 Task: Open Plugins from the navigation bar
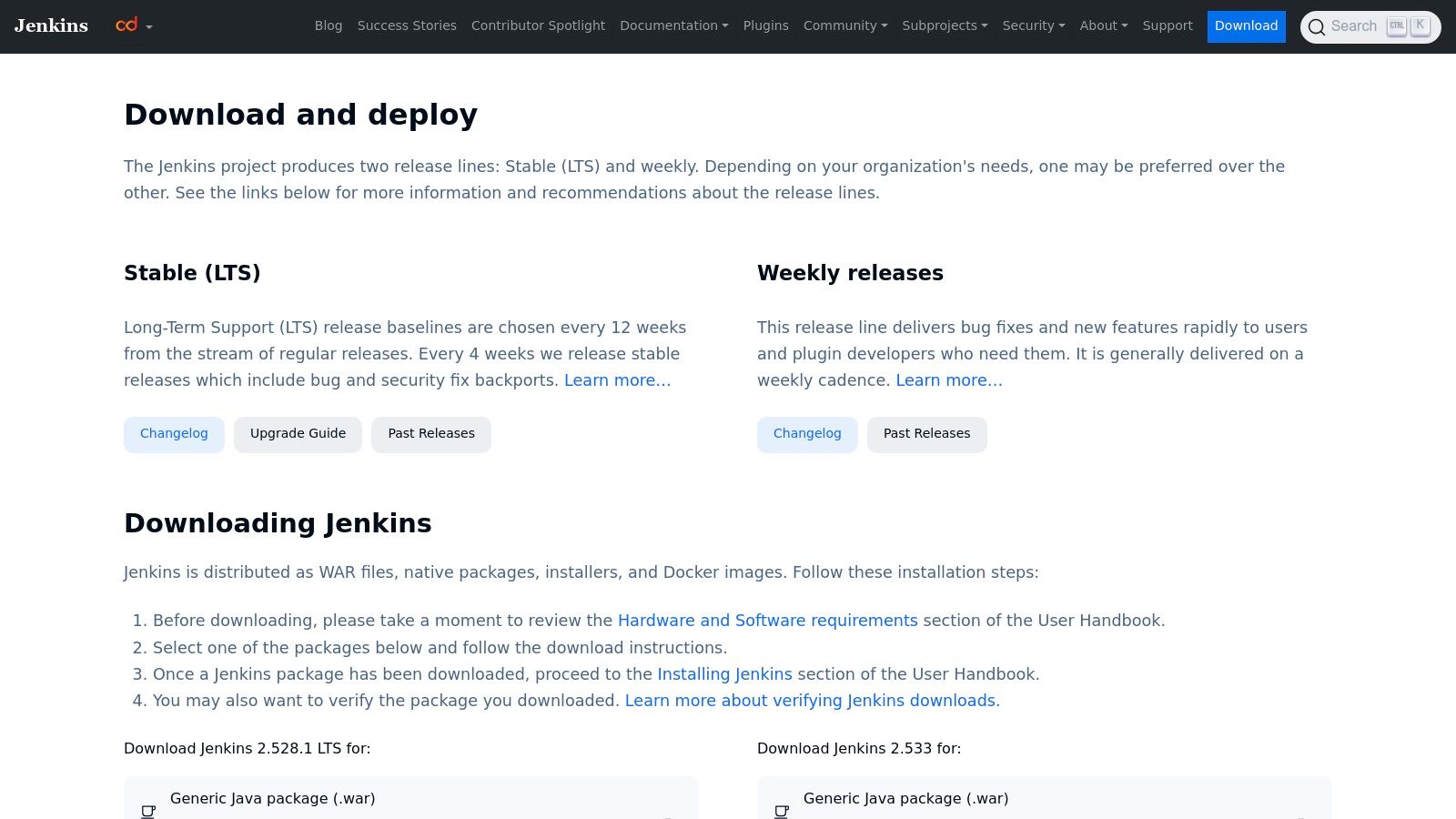click(x=765, y=25)
